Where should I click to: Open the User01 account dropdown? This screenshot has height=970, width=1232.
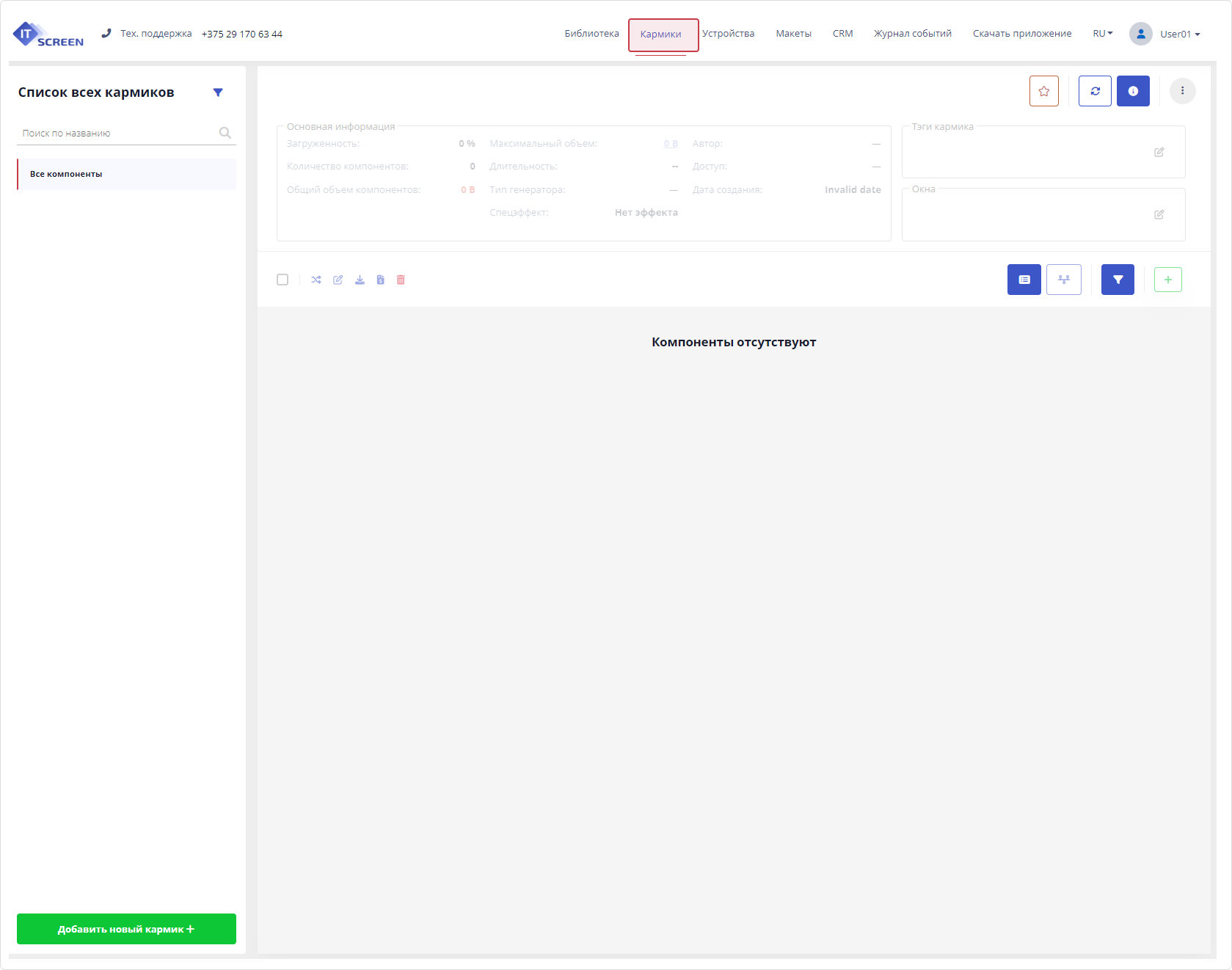(1180, 34)
